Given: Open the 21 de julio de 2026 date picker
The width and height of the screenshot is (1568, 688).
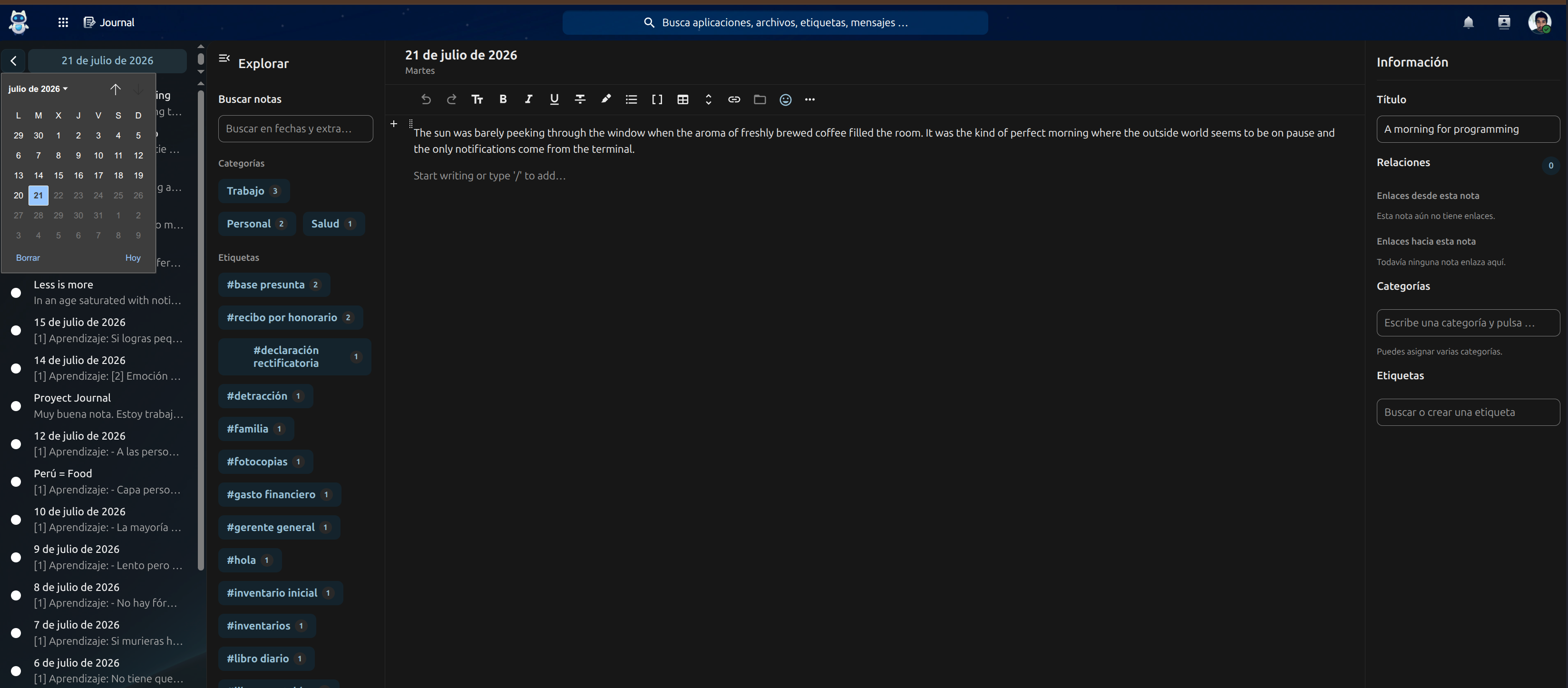Looking at the screenshot, I should click(107, 60).
